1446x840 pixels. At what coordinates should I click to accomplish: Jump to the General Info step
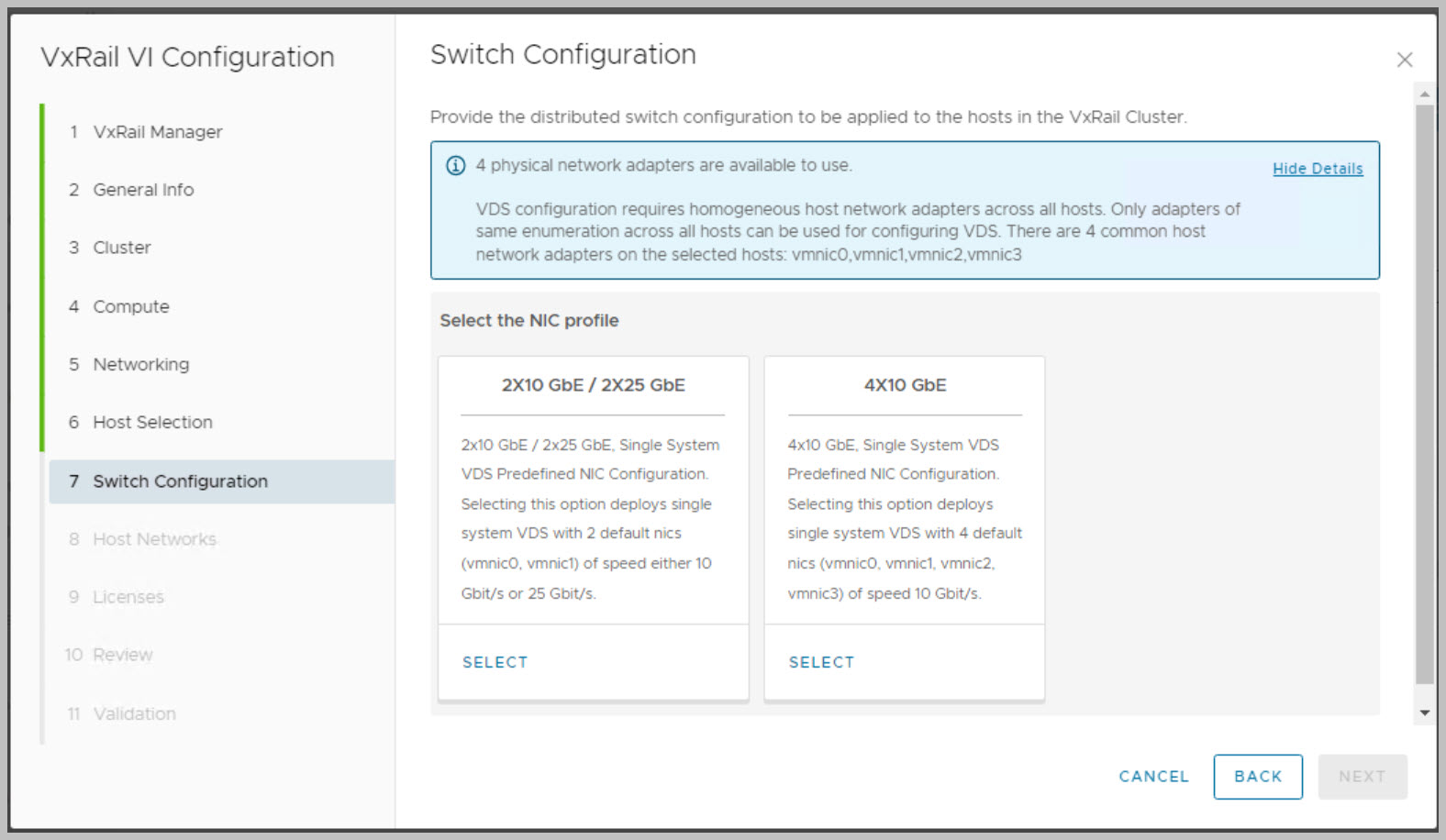pyautogui.click(x=143, y=190)
